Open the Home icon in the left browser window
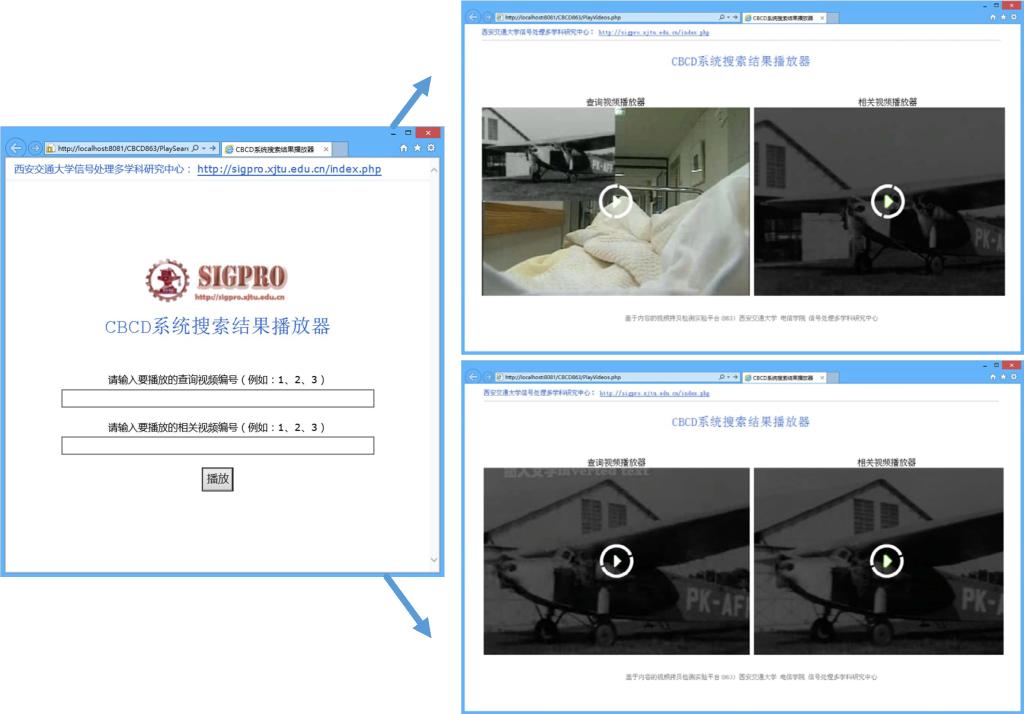The height and width of the screenshot is (714, 1024). (404, 148)
